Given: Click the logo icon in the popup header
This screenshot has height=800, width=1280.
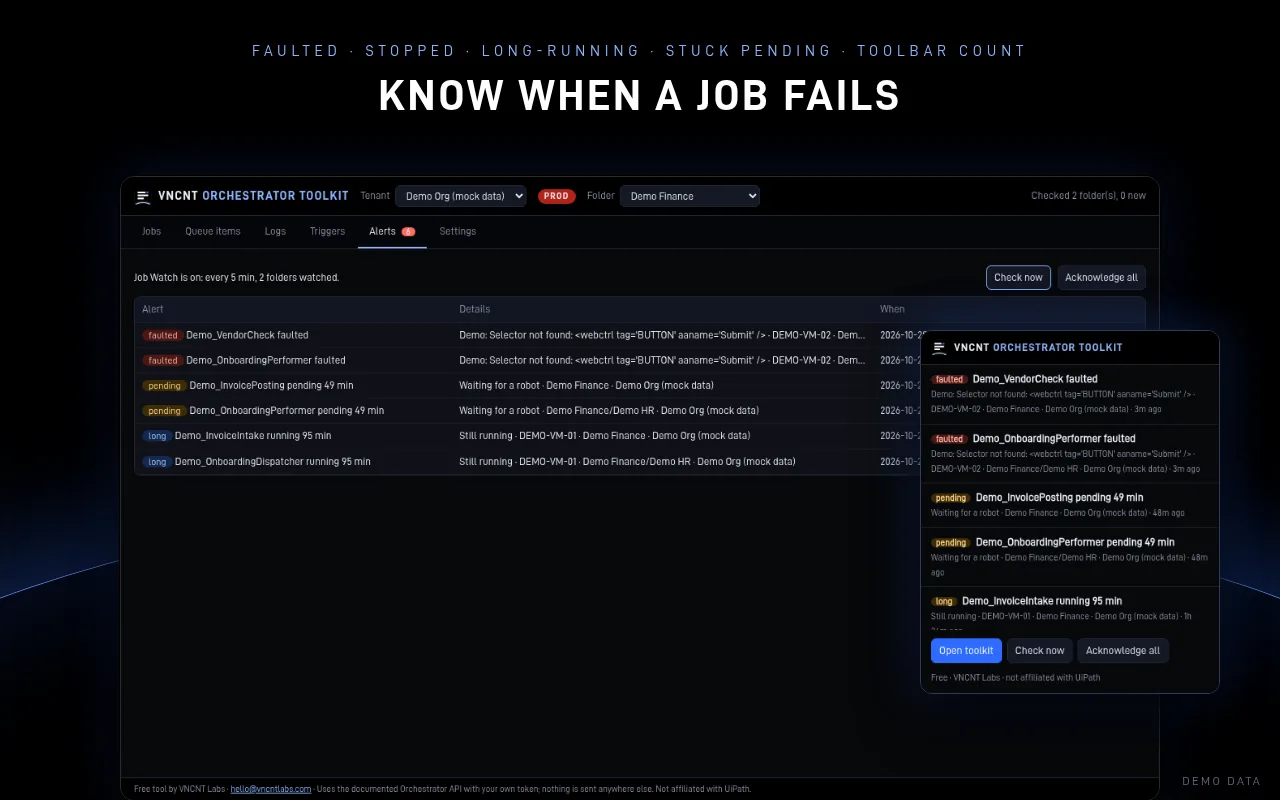Looking at the screenshot, I should coord(939,348).
